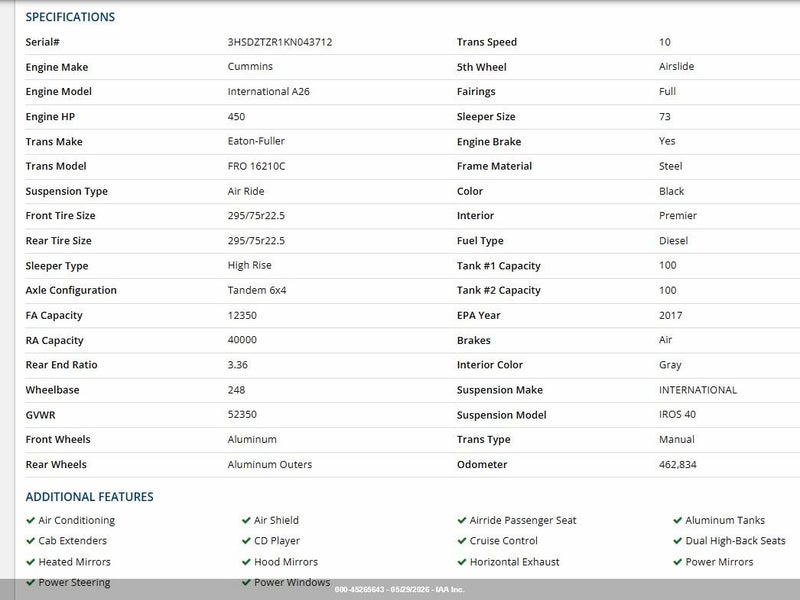Viewport: 800px width, 600px height.
Task: Click the ADDITIONAL FEATURES heading
Action: click(x=89, y=497)
